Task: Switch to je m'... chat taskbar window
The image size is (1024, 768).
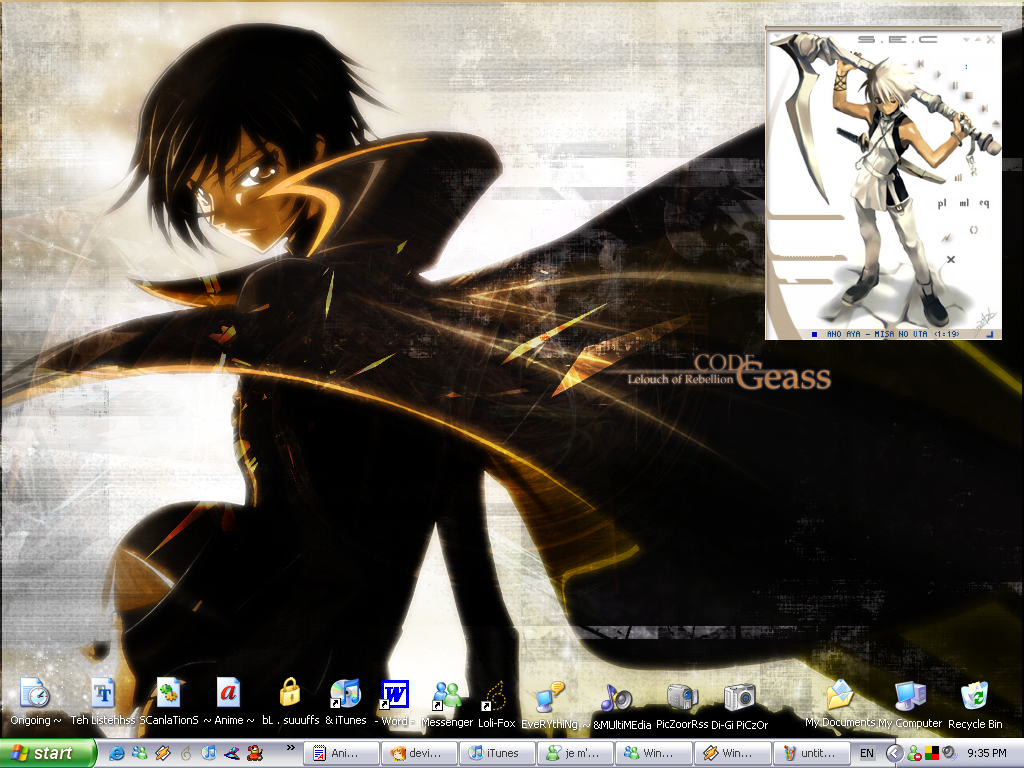Action: coord(577,753)
